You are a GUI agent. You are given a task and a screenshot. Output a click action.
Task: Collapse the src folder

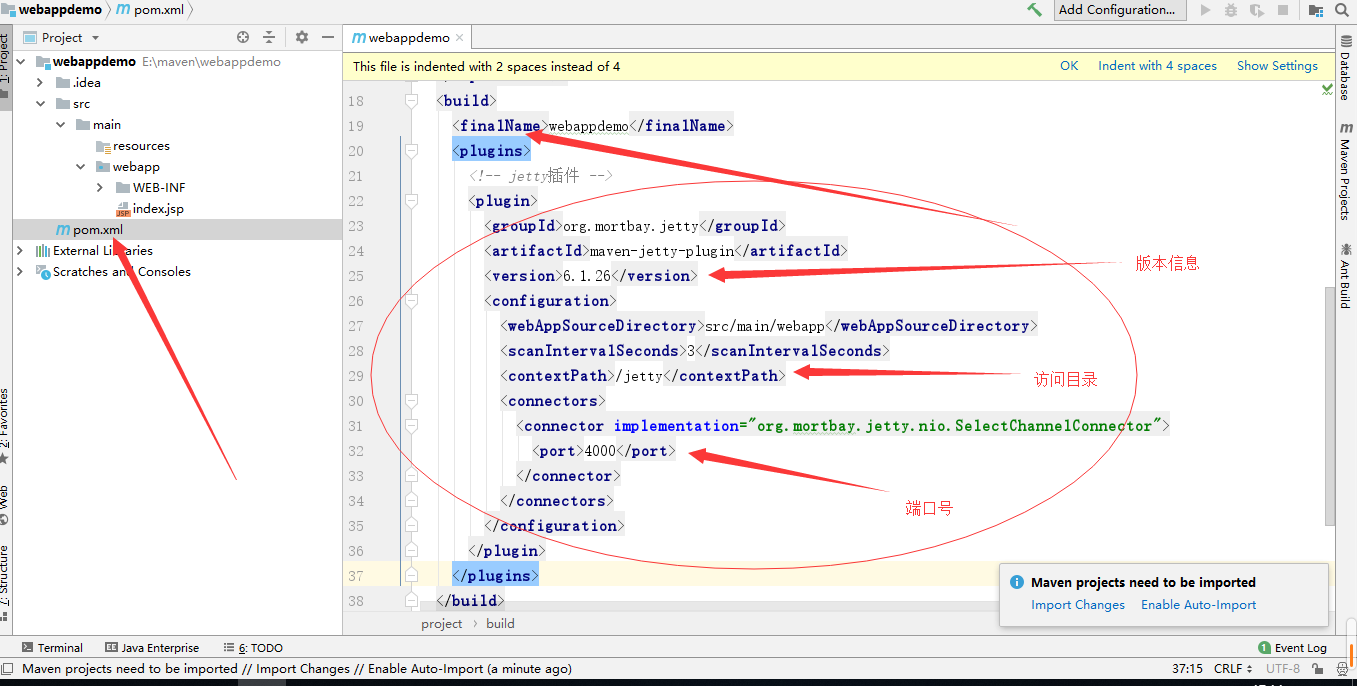coord(40,104)
